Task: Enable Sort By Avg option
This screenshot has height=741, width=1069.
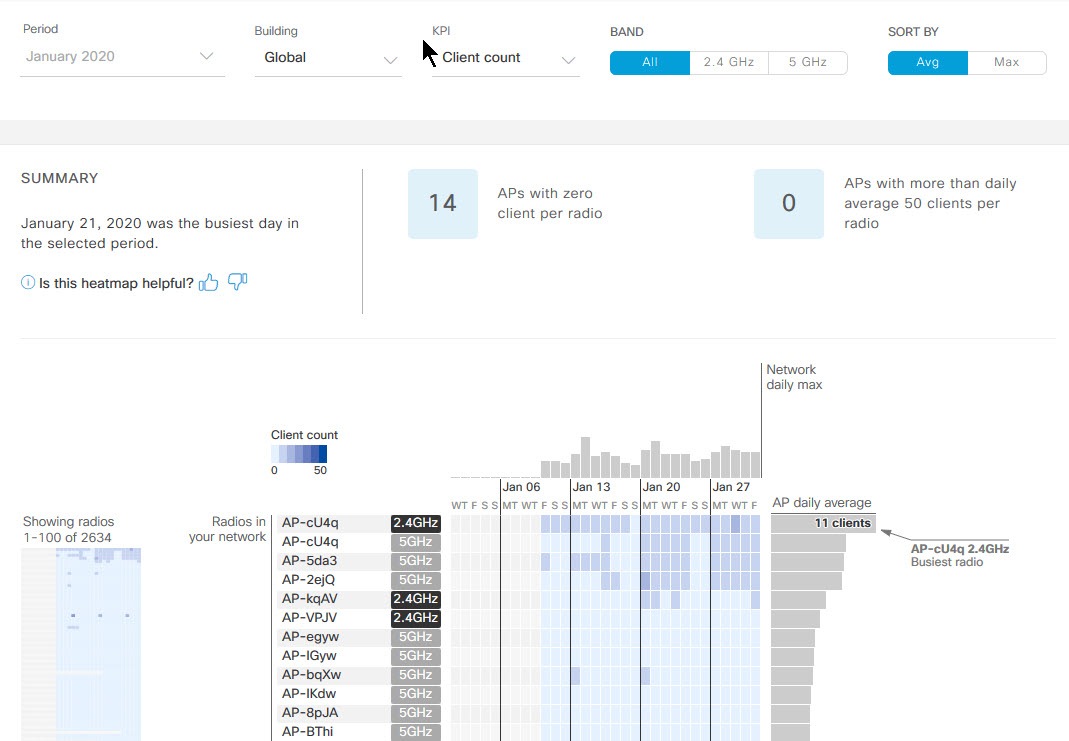Action: point(927,62)
